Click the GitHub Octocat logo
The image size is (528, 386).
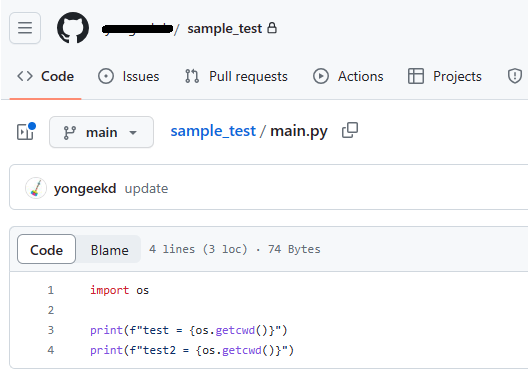pyautogui.click(x=73, y=28)
